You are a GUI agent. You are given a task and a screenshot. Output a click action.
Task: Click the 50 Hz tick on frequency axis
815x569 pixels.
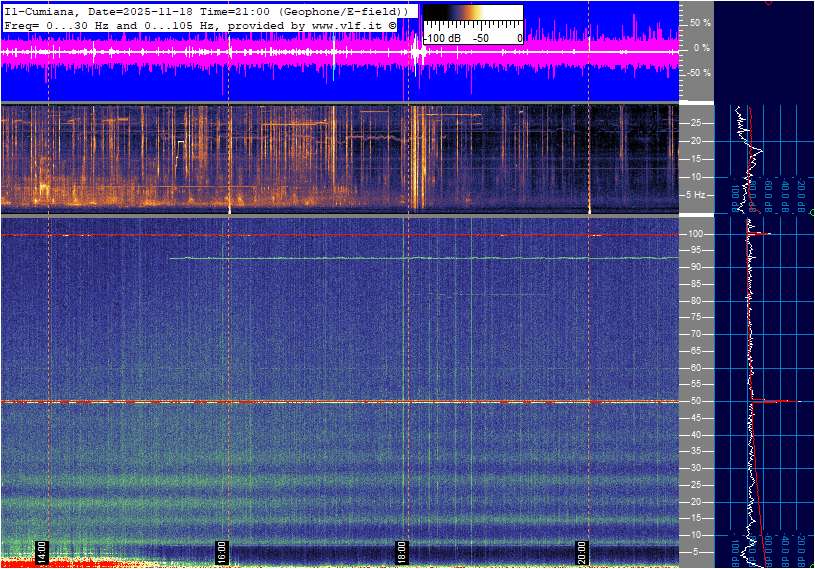click(x=697, y=401)
